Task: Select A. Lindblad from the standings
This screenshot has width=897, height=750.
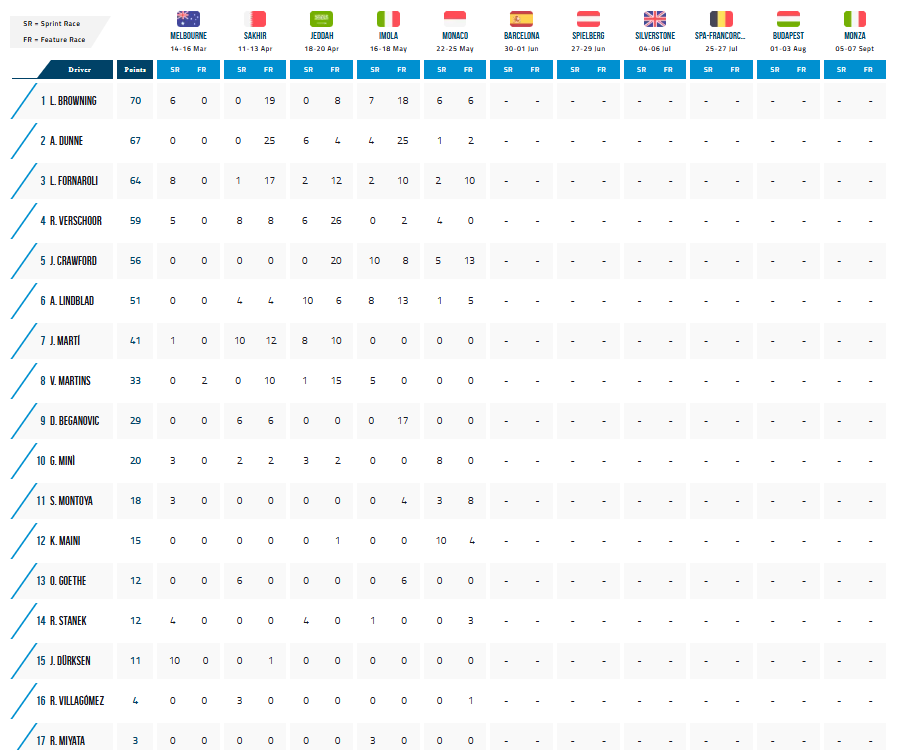Action: pyautogui.click(x=73, y=301)
